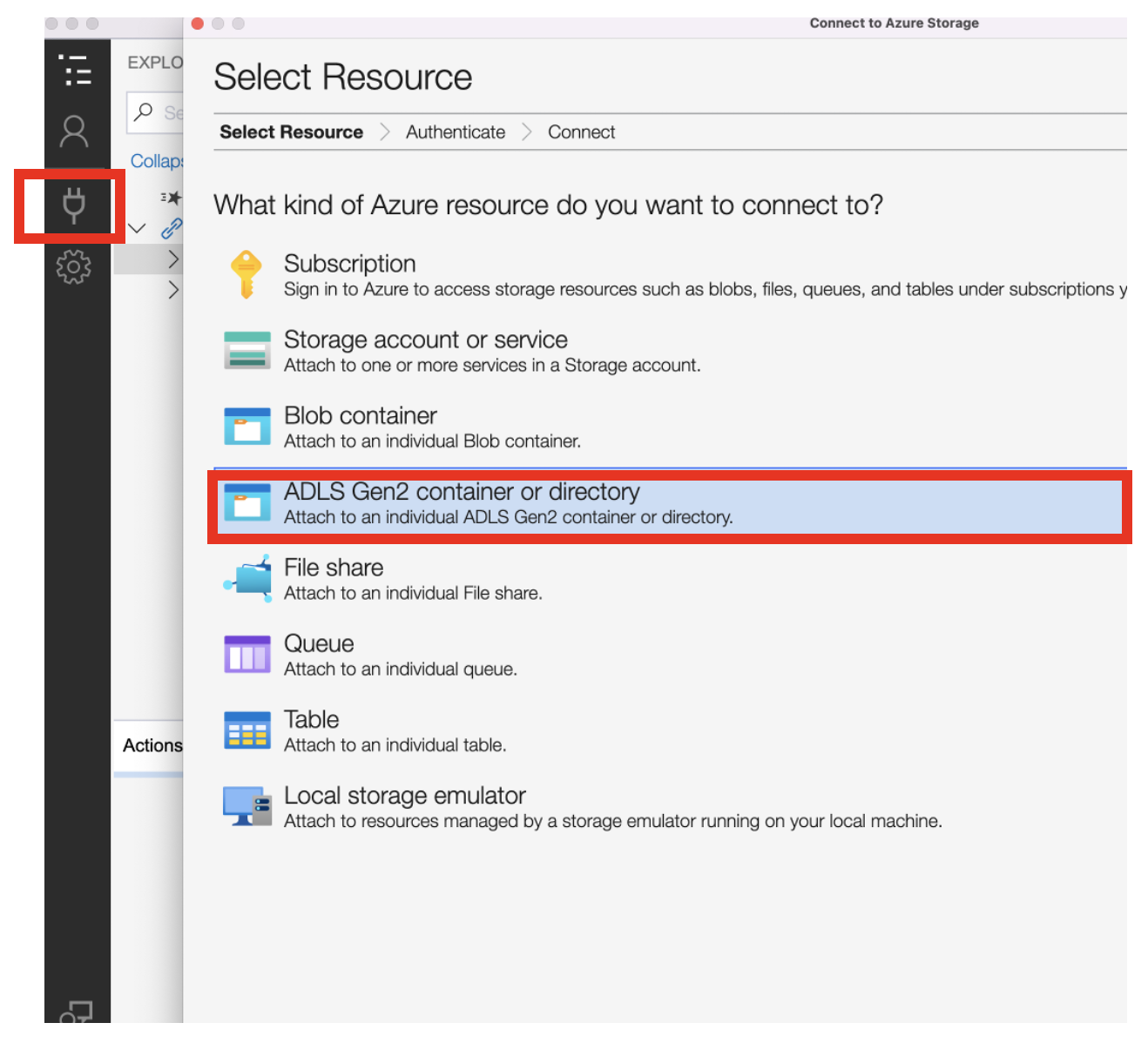Choose the Local storage emulator option
Viewport: 1148px width, 1043px height.
[670, 807]
